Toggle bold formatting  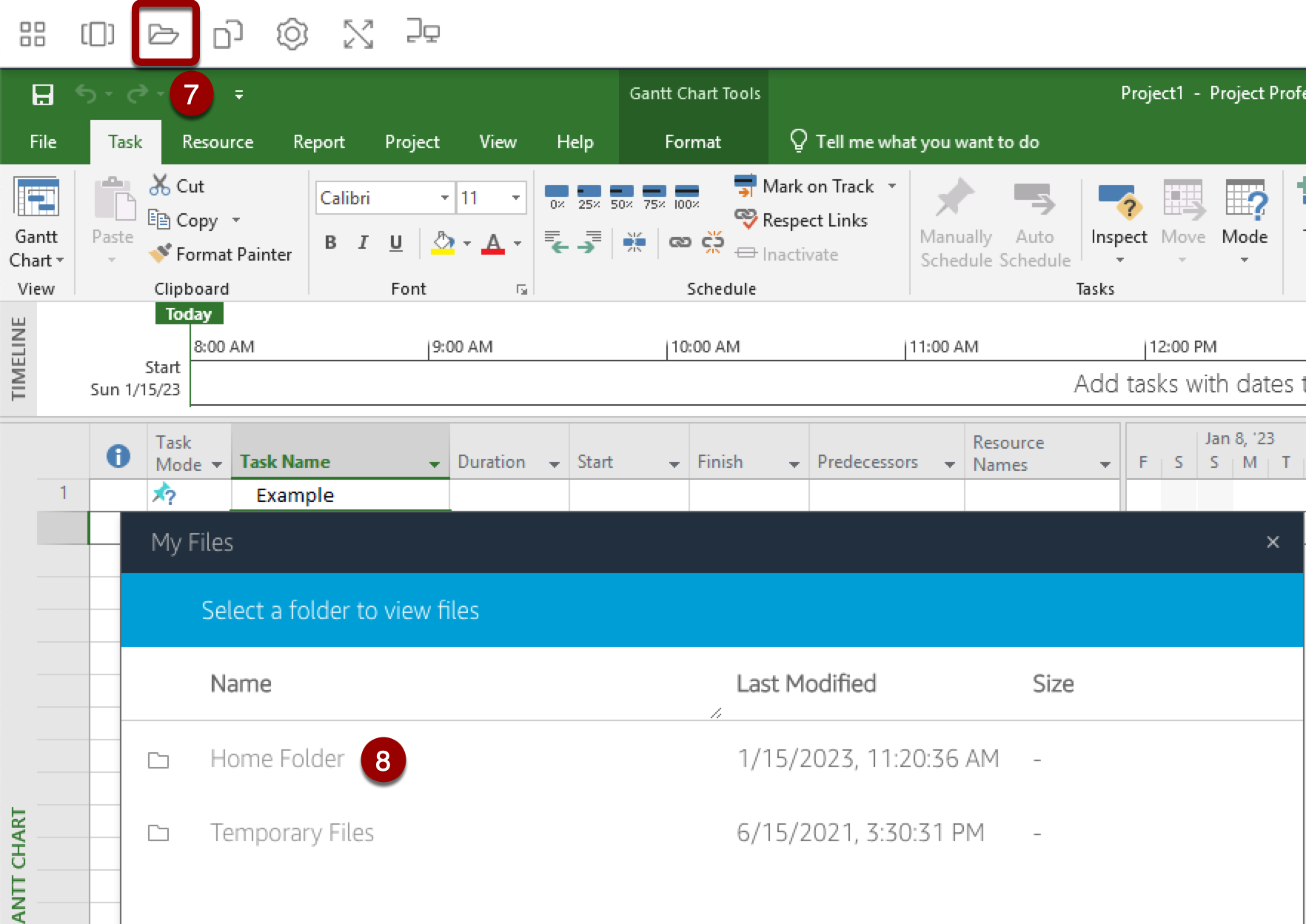pos(331,243)
